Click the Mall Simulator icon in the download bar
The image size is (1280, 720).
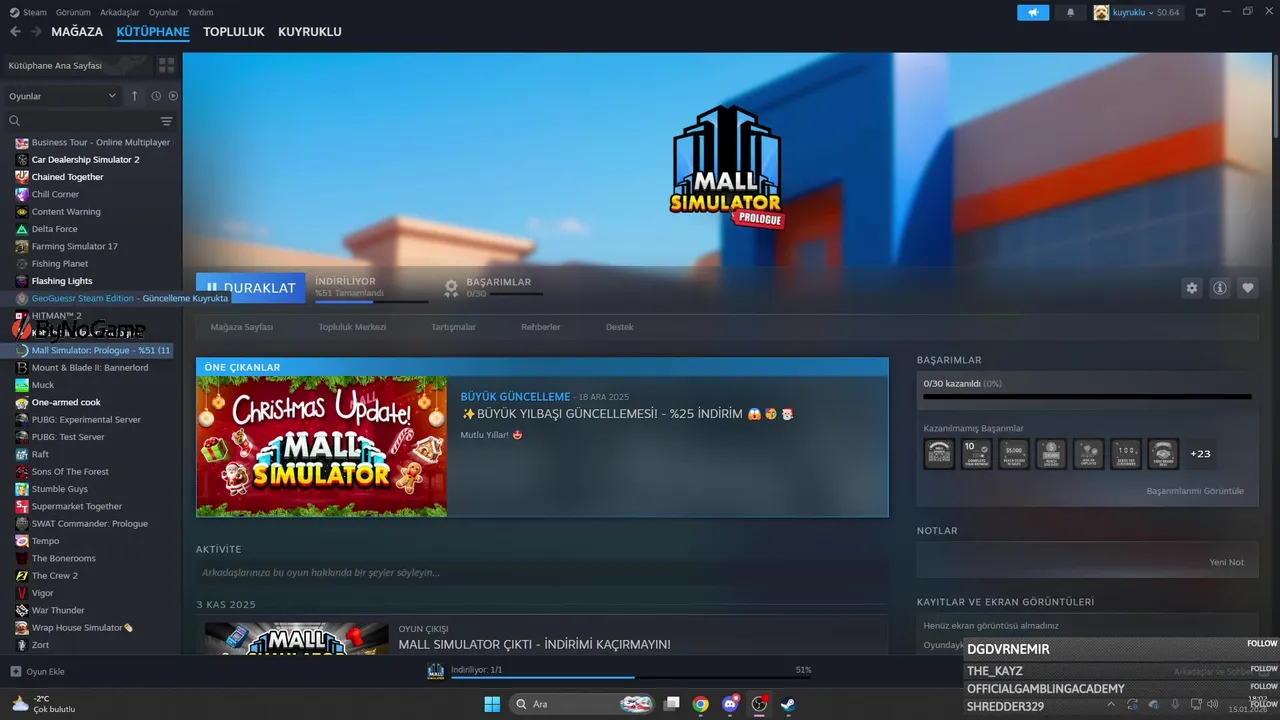point(435,671)
